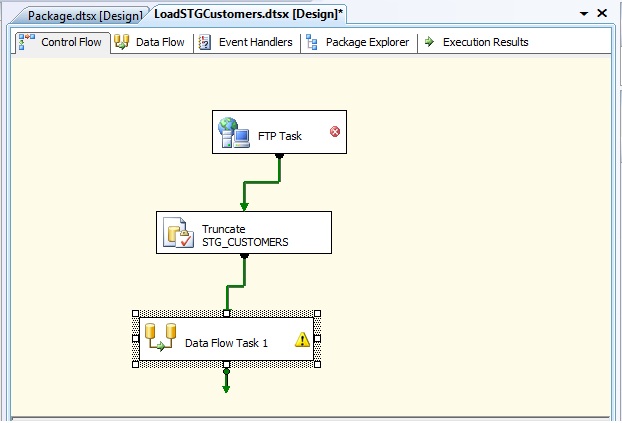This screenshot has width=622, height=423.
Task: Open the Control Flow tab
Action: click(61, 42)
